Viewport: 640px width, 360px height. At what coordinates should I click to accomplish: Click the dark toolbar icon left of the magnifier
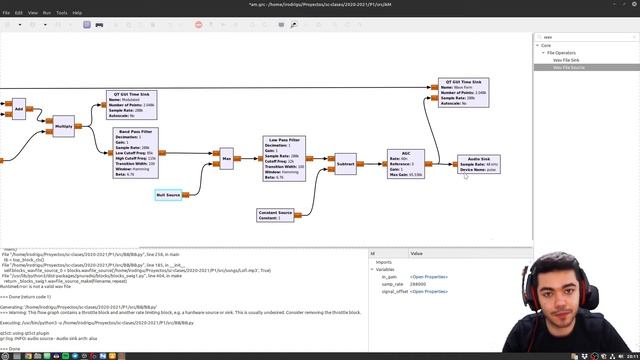281,25
